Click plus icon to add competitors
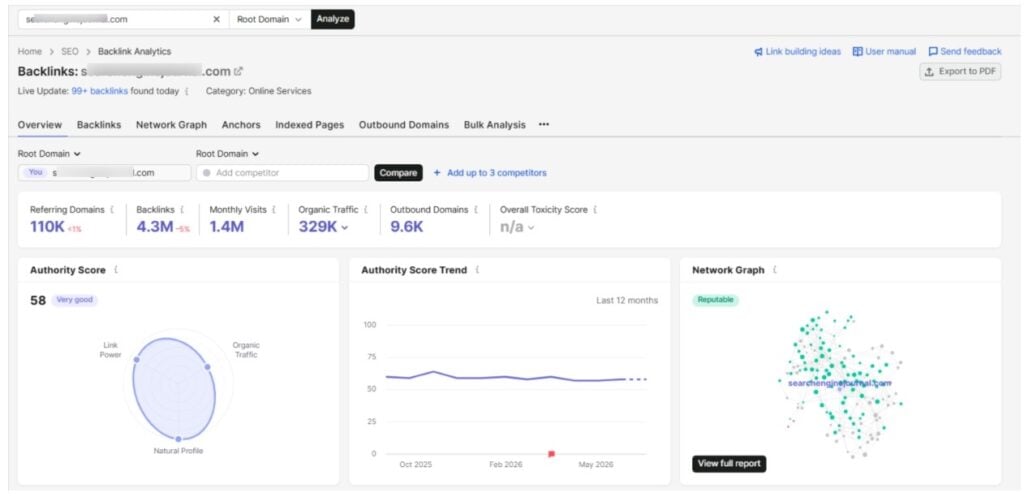1024x497 pixels. pos(437,173)
